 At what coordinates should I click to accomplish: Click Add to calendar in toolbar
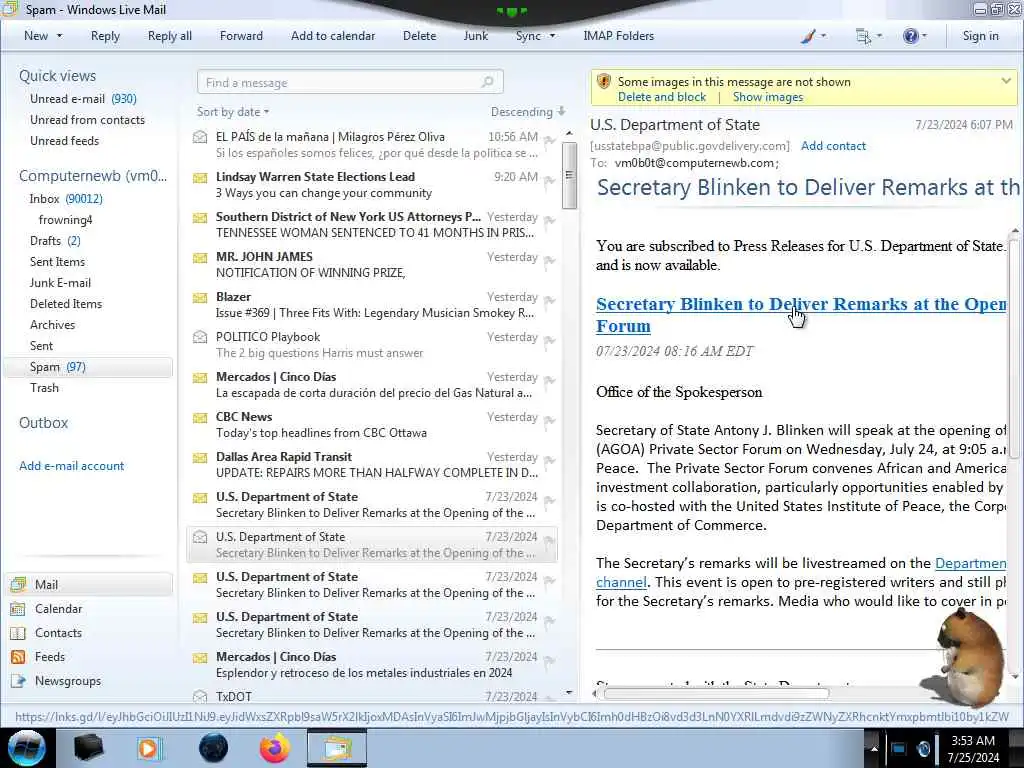(x=333, y=36)
